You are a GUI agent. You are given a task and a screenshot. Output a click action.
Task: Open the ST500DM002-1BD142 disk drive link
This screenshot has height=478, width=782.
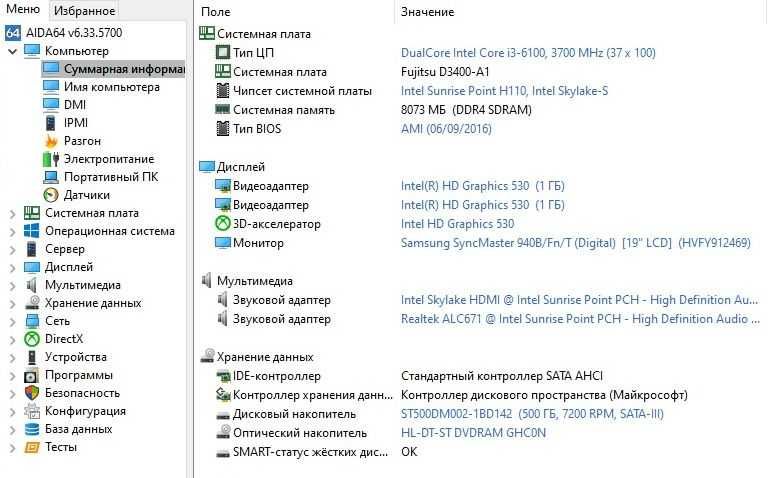tap(532, 414)
